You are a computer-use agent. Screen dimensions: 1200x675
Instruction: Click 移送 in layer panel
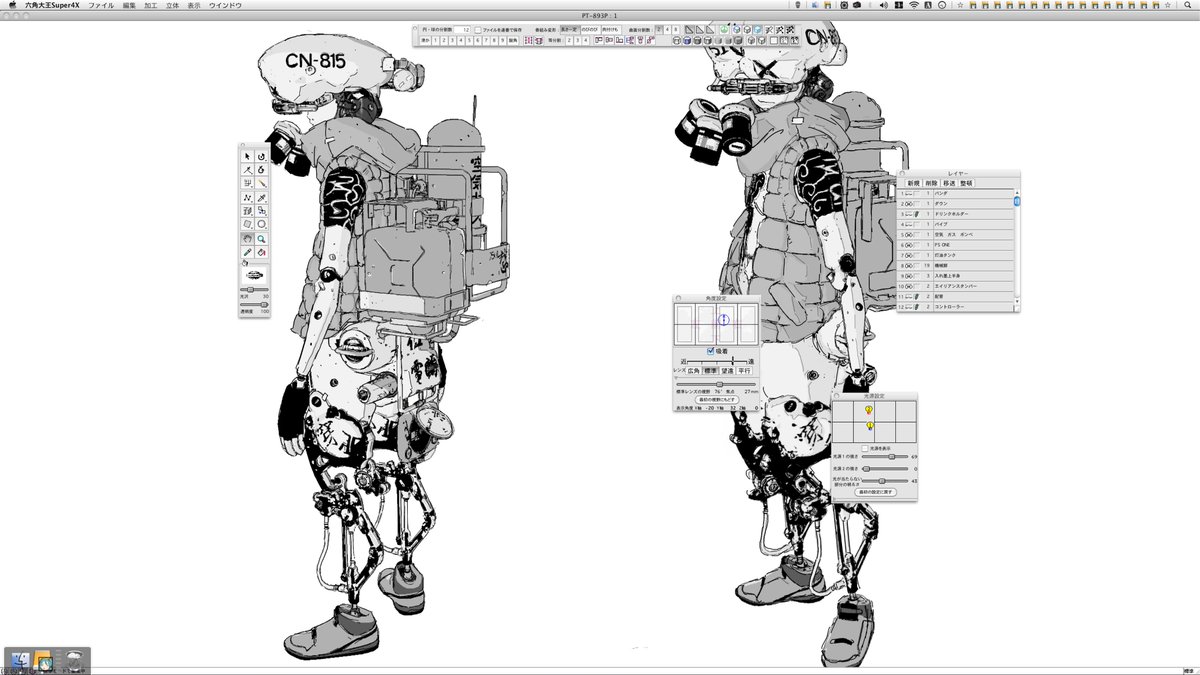949,183
